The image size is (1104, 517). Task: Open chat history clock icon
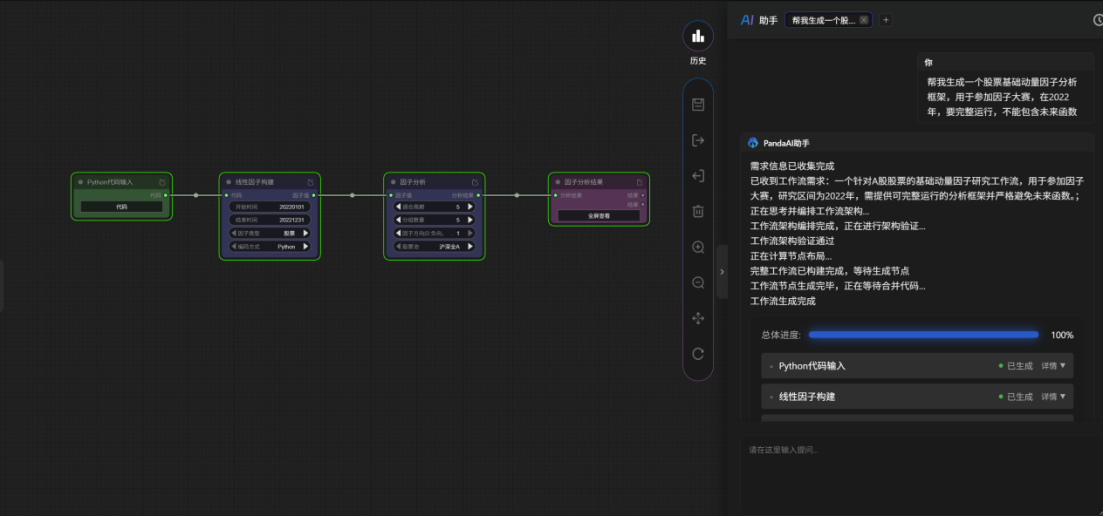tap(1098, 20)
